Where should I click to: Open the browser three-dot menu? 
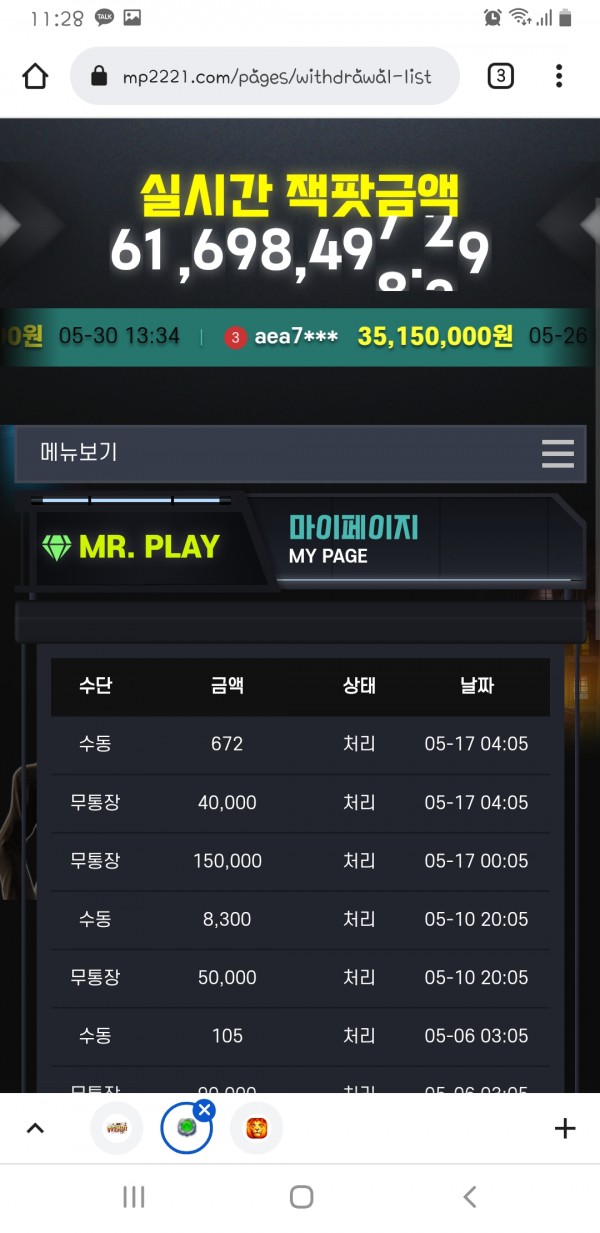(x=559, y=76)
